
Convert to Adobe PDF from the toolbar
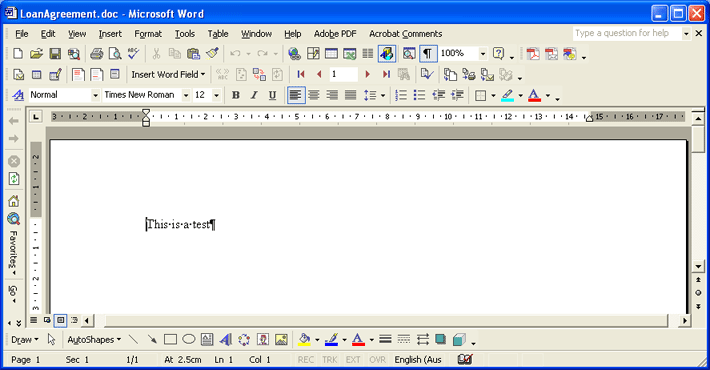[533, 54]
